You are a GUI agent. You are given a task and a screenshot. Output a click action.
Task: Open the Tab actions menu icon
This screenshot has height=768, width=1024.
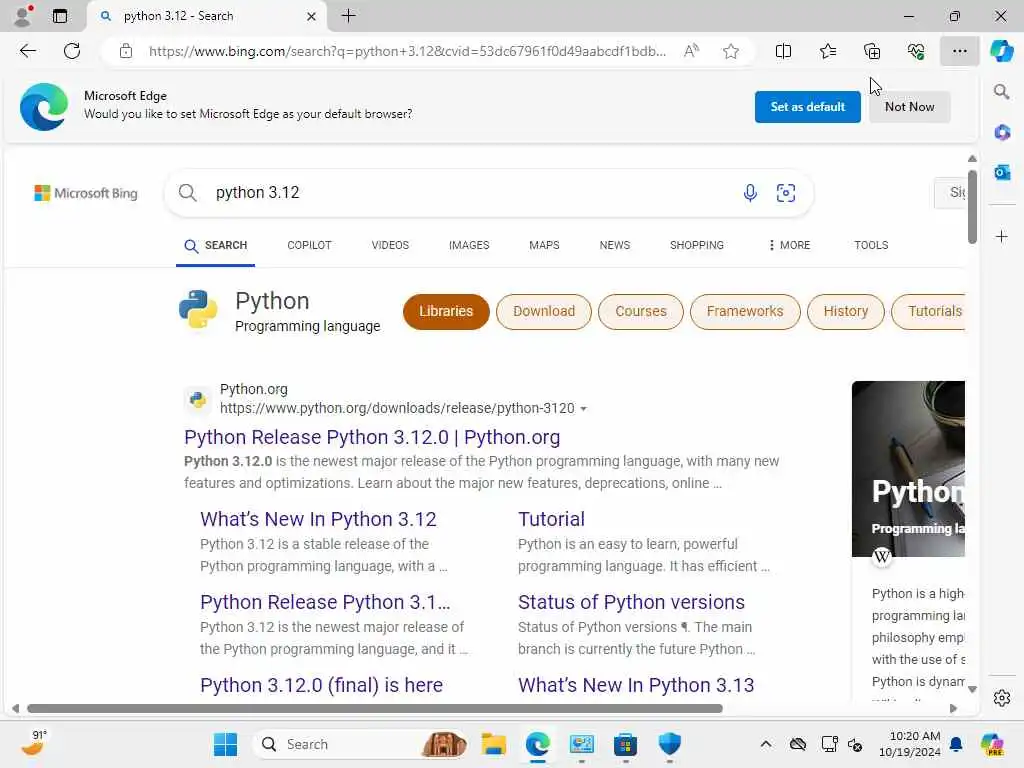pyautogui.click(x=60, y=16)
